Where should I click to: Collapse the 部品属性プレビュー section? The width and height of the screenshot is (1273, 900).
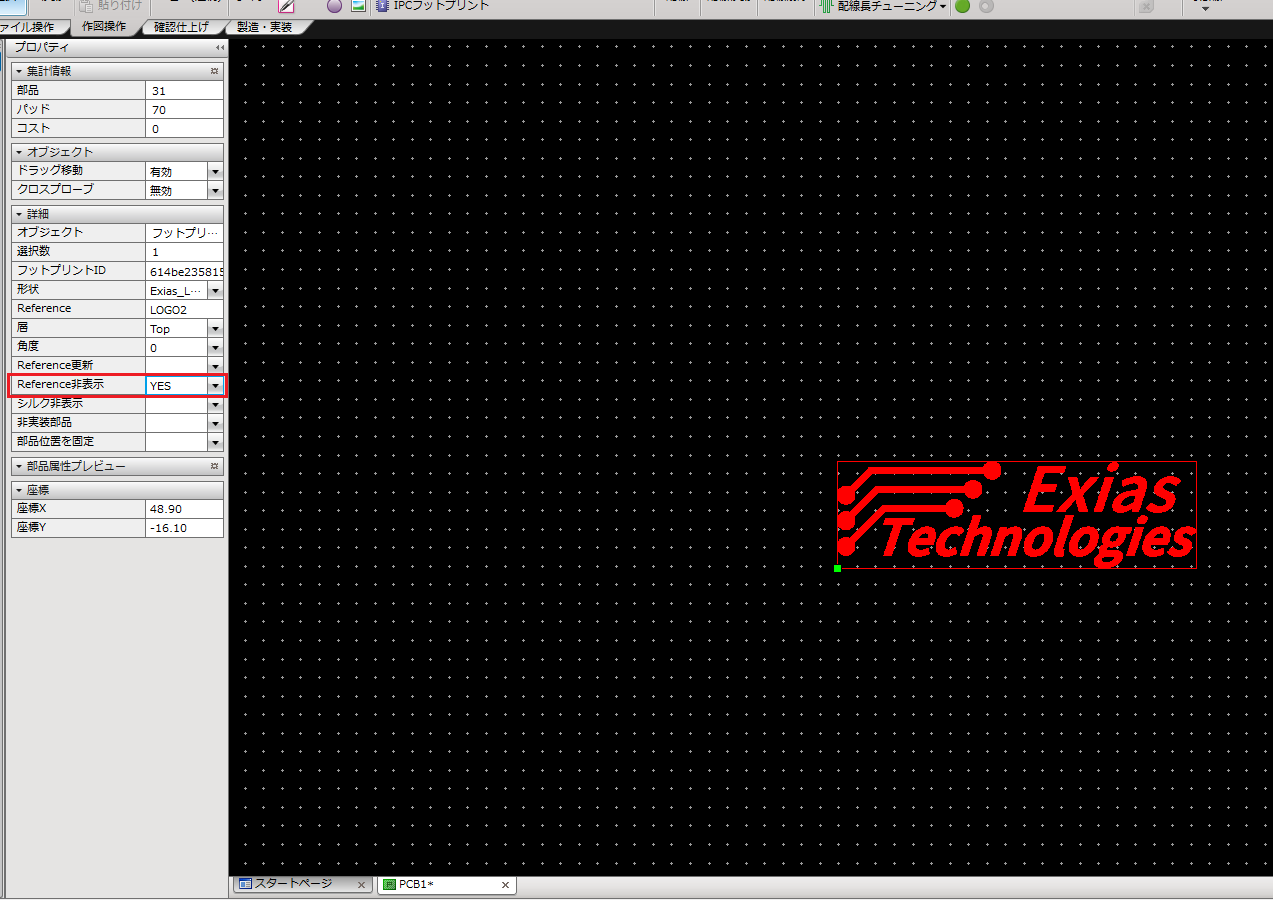coord(18,467)
